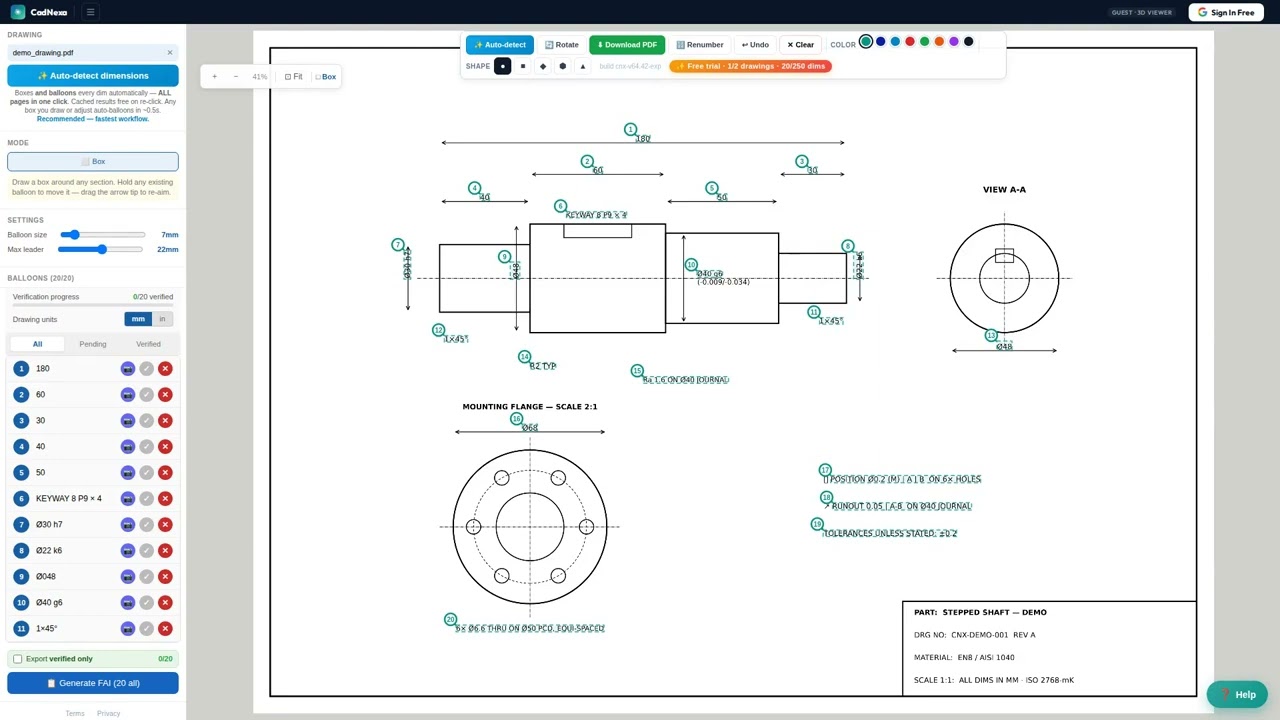Select the square balloon shape

(522, 66)
